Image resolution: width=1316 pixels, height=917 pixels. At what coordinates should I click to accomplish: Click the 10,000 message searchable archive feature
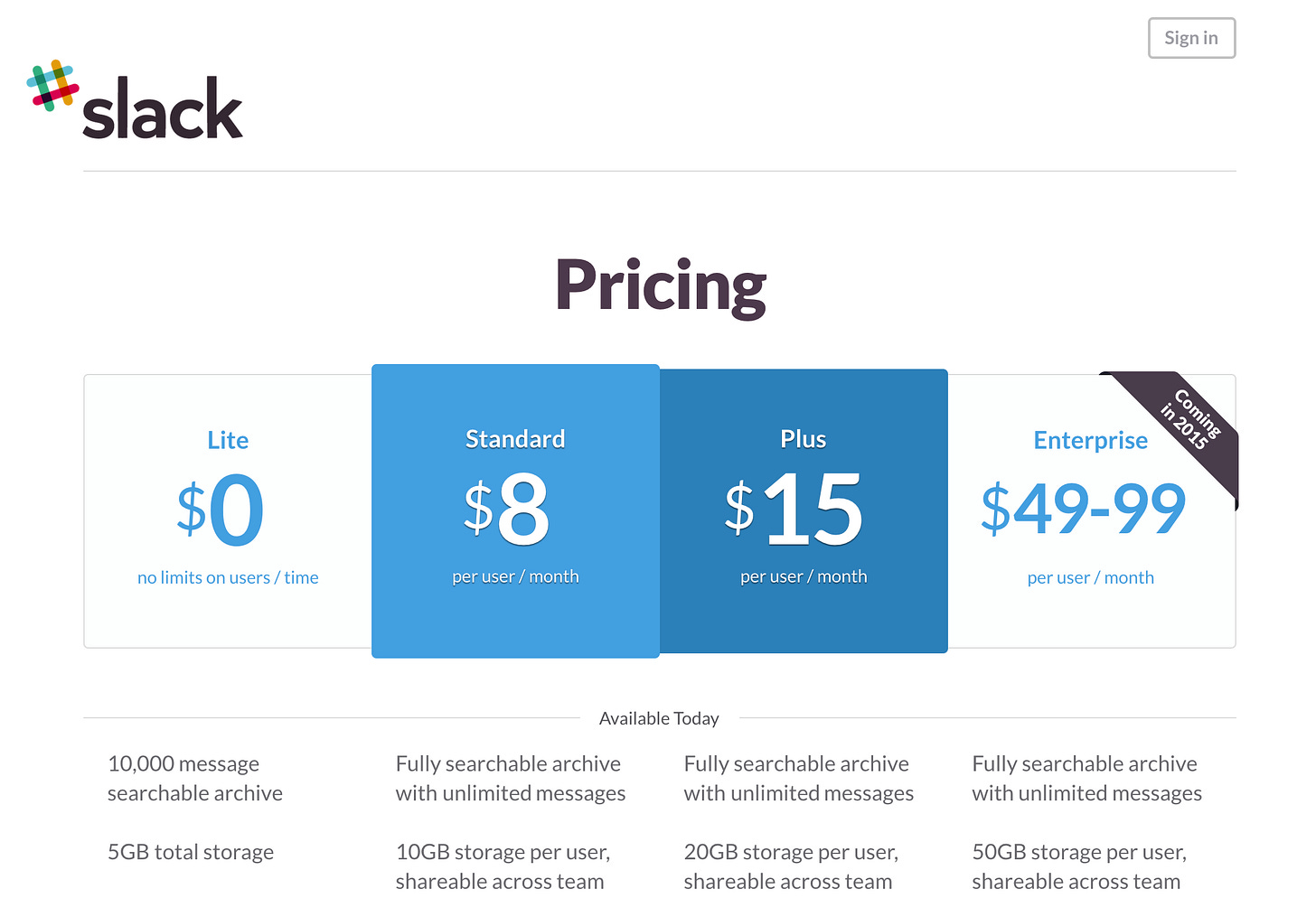(x=195, y=779)
